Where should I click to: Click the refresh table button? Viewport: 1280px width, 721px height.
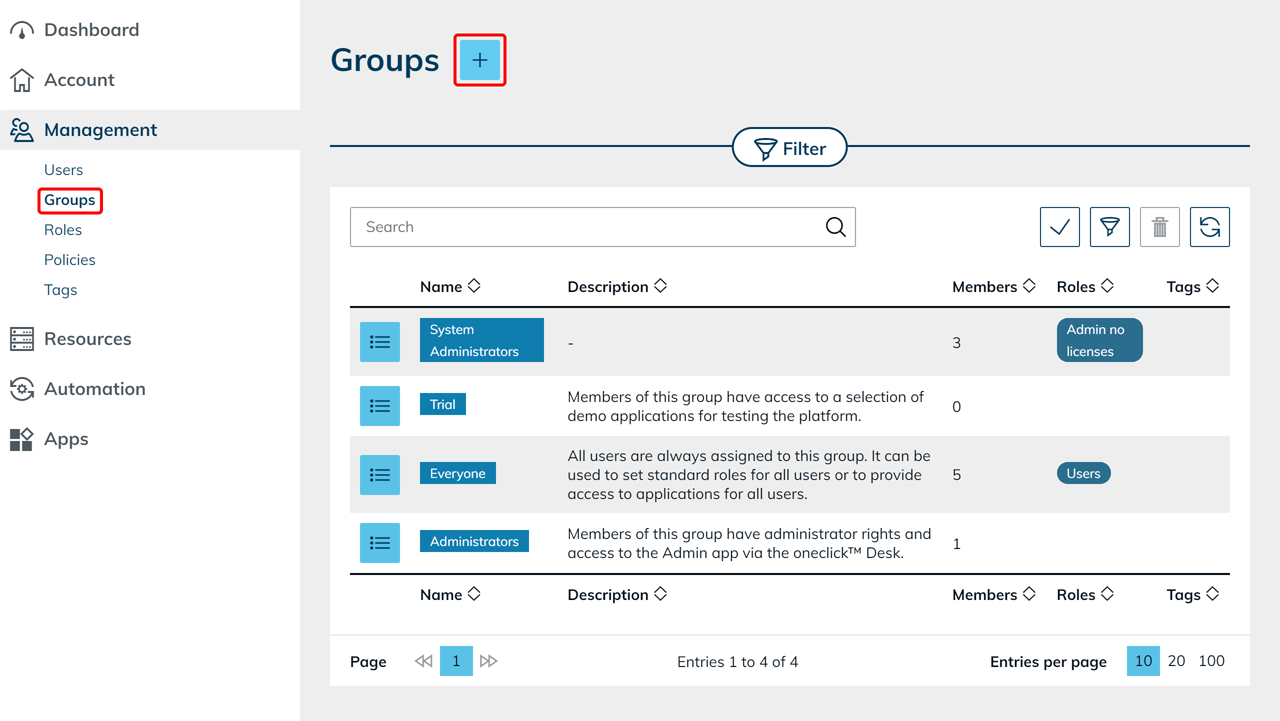(1210, 227)
